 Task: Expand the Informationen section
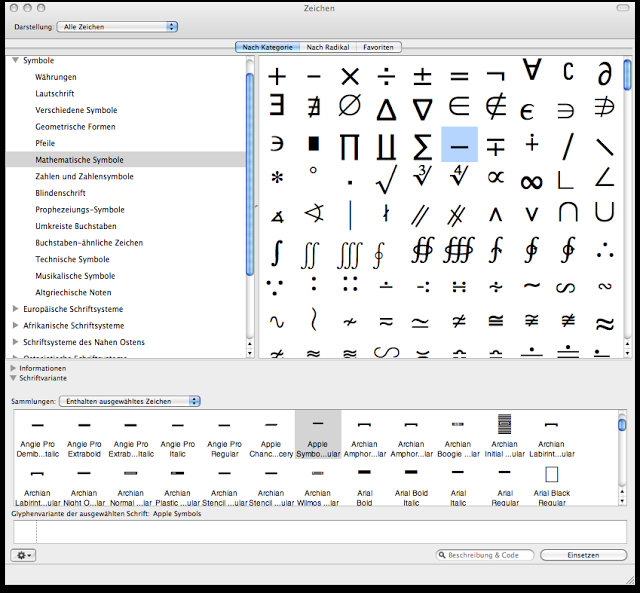click(x=13, y=368)
